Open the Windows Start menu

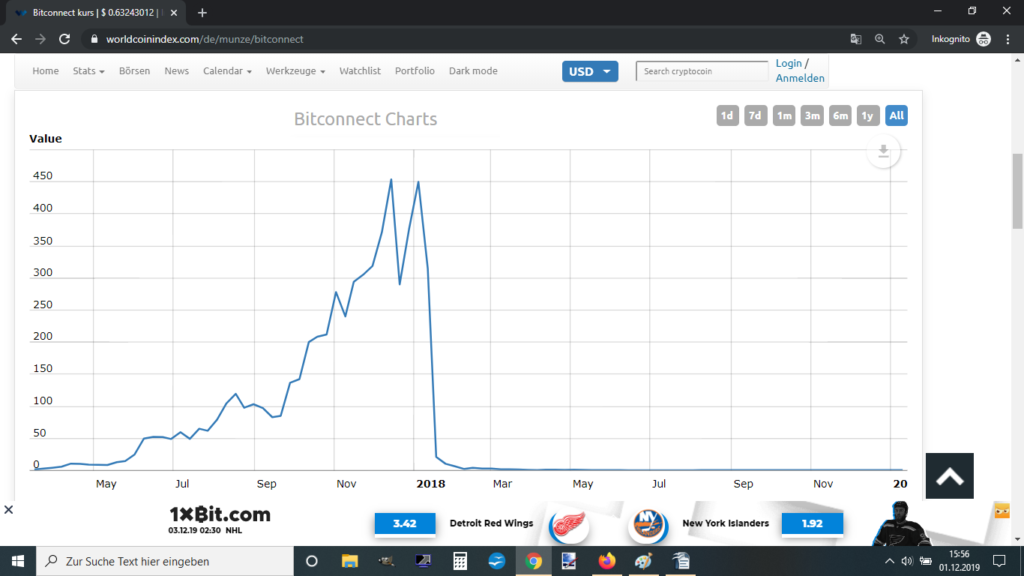pos(18,561)
